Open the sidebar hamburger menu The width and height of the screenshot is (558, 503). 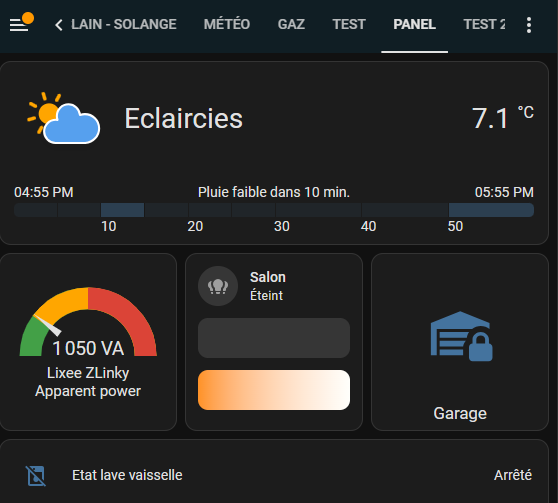coord(19,24)
